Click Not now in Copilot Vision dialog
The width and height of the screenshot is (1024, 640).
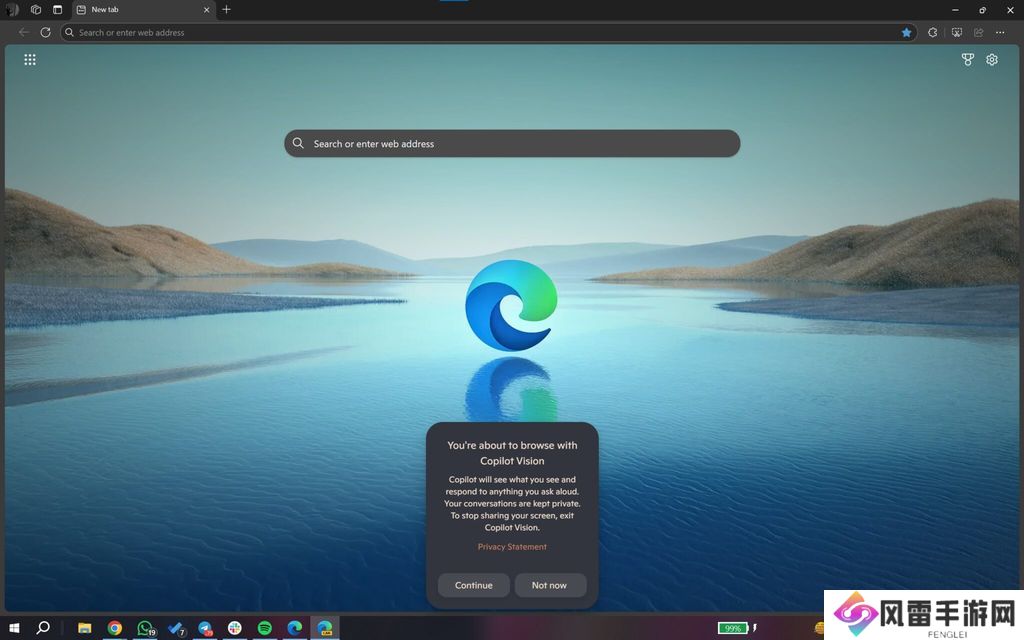pyautogui.click(x=549, y=585)
